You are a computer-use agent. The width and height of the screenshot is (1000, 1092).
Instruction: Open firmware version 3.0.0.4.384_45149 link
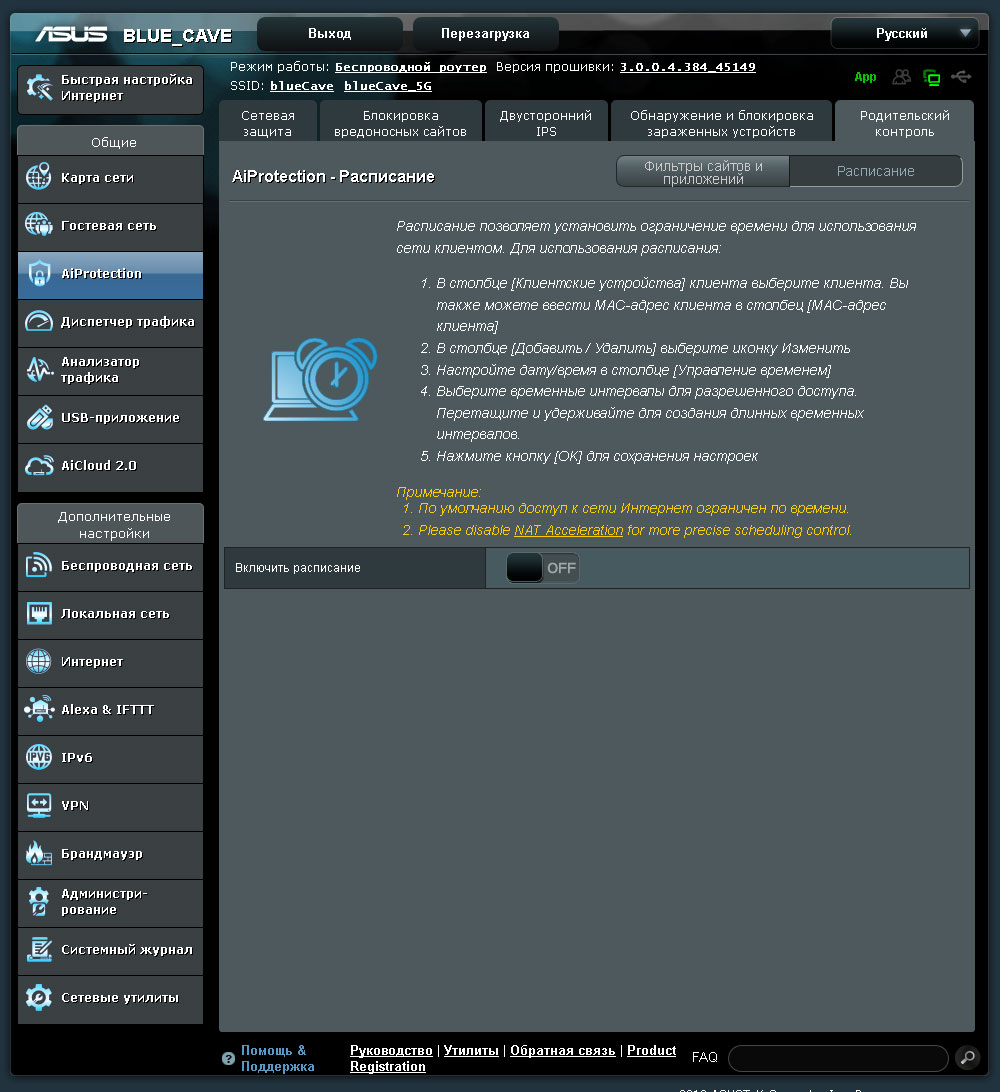click(x=687, y=67)
